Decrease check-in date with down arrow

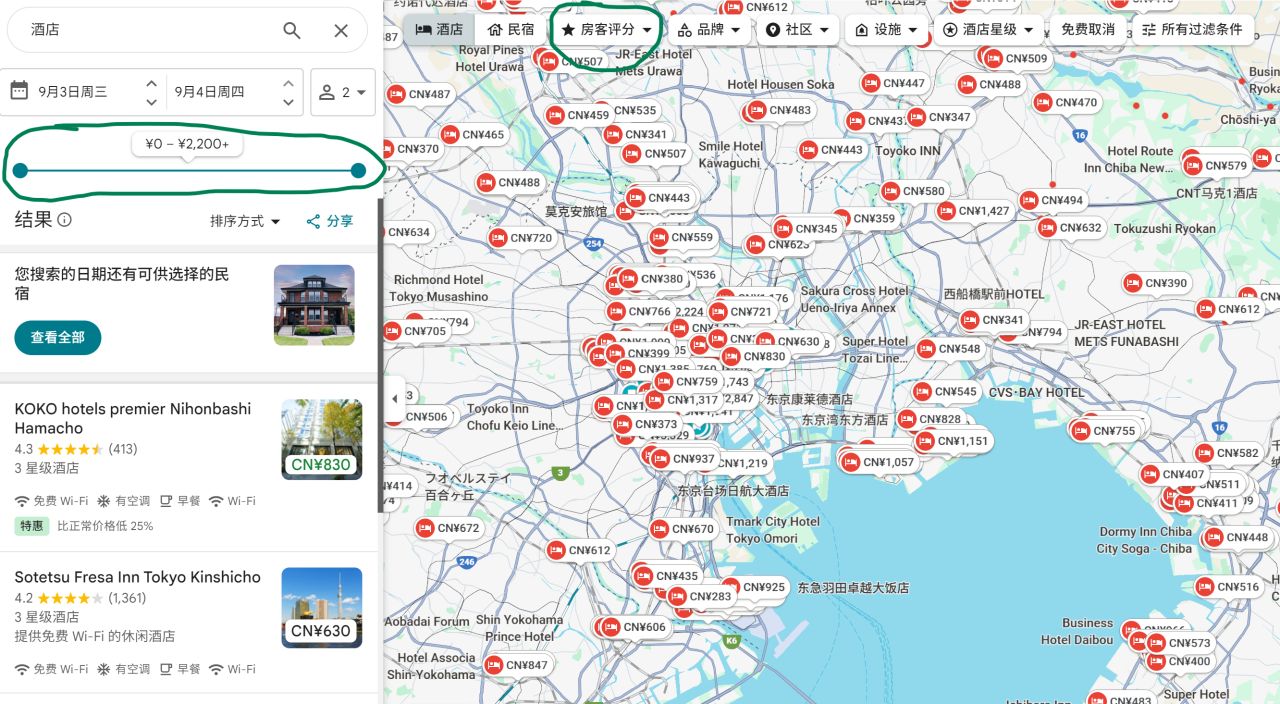coord(151,102)
